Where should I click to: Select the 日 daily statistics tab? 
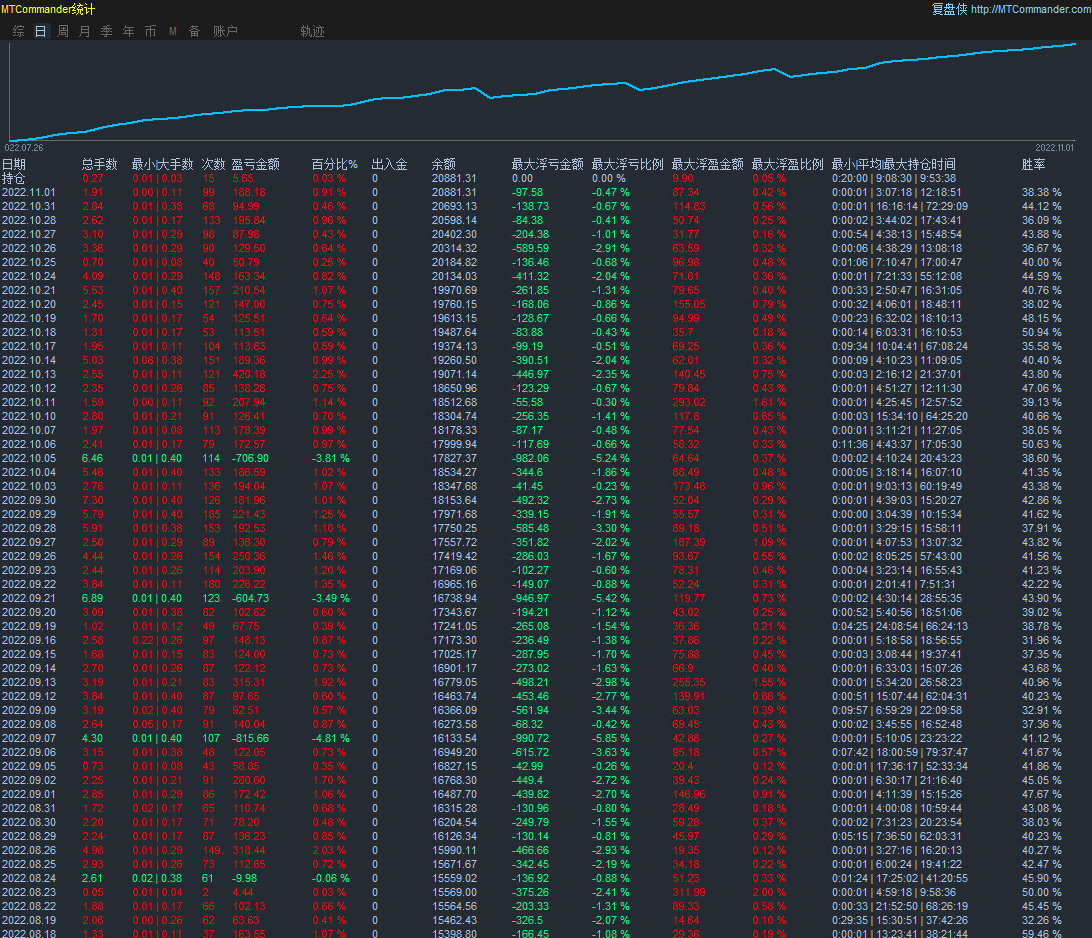(x=40, y=31)
